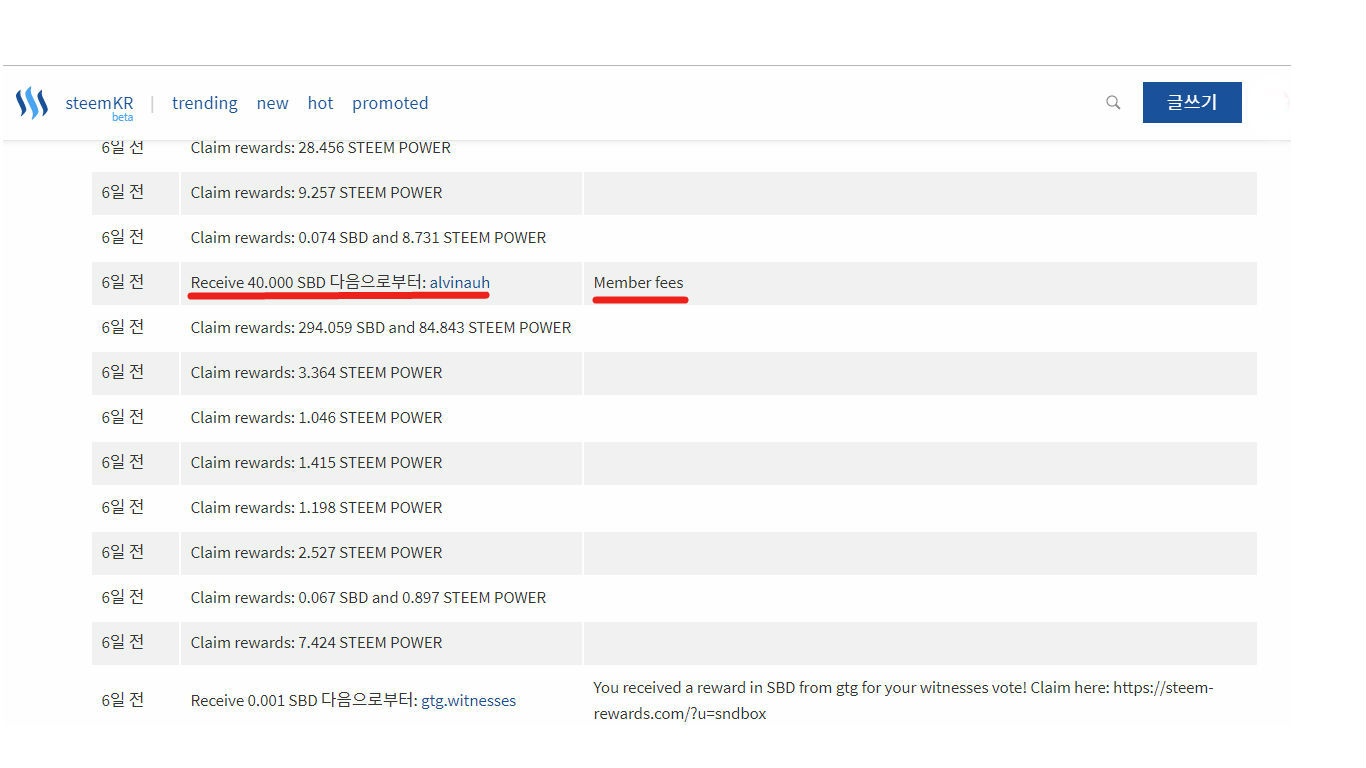Show promoted posts
Viewport: 1366px width, 768px height.
click(390, 103)
